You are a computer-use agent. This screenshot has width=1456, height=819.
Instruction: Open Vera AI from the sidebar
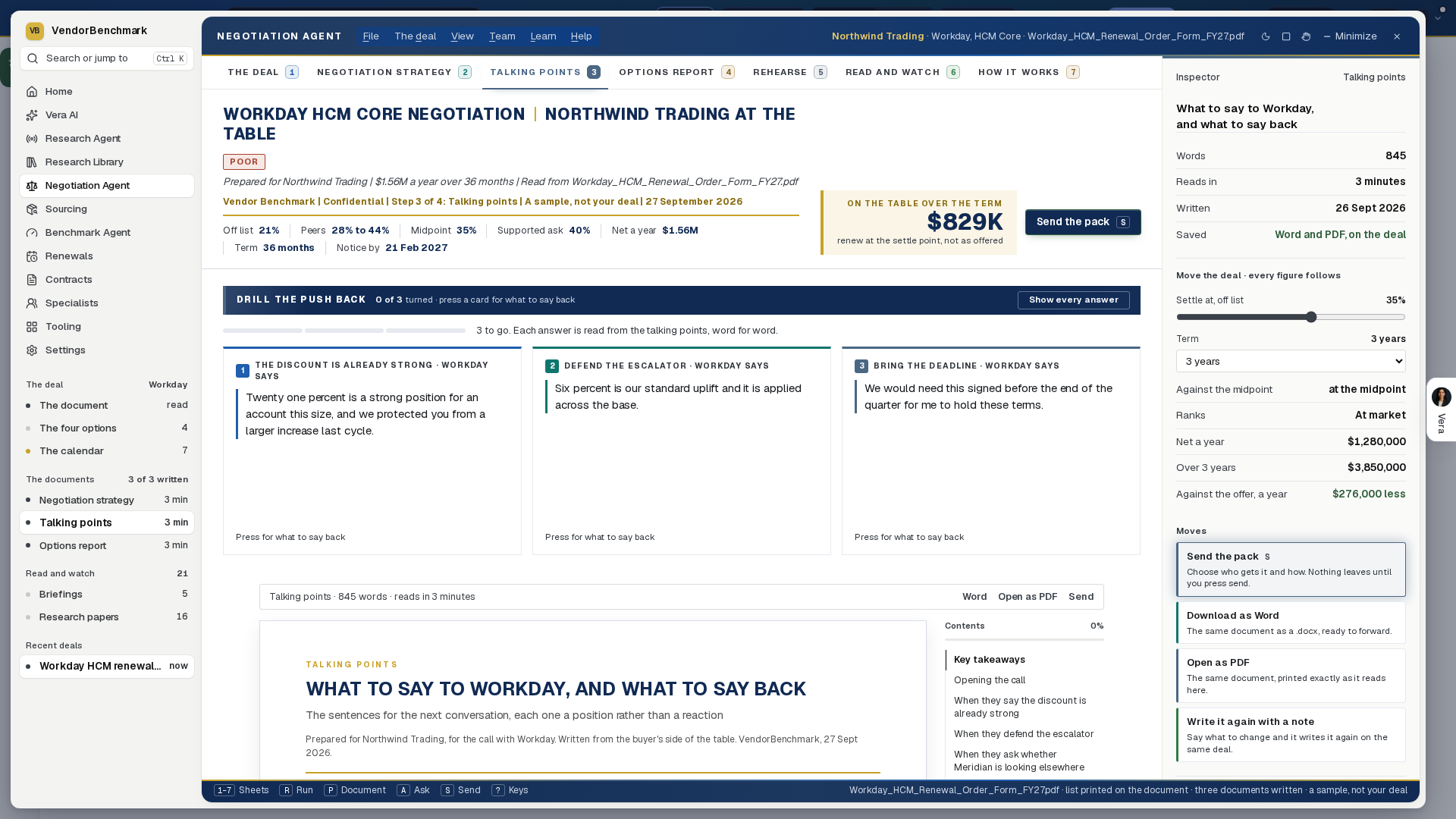[x=106, y=115]
